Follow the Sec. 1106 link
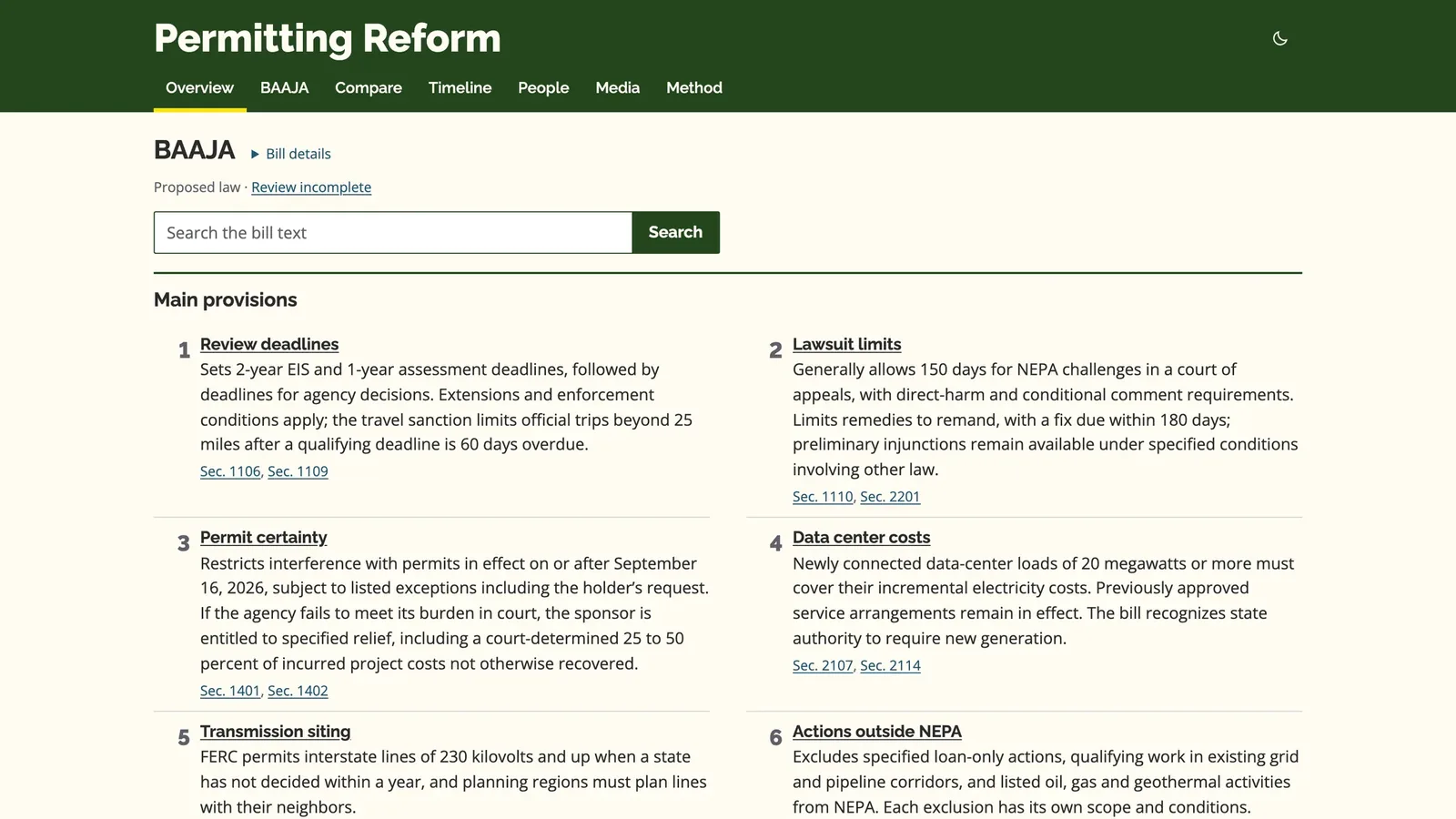The width and height of the screenshot is (1456, 819). click(230, 471)
